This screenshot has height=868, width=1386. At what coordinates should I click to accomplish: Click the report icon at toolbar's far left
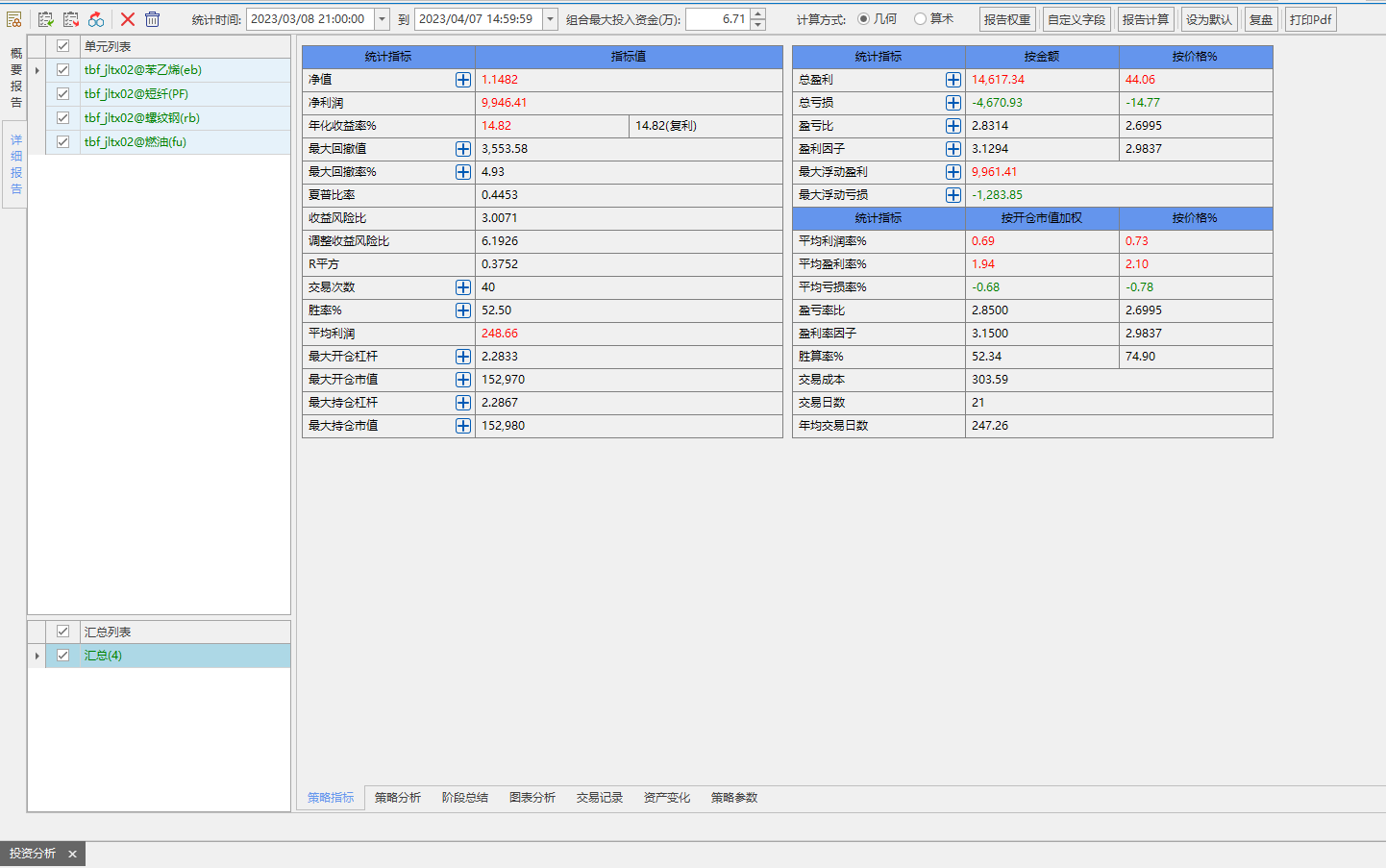13,19
